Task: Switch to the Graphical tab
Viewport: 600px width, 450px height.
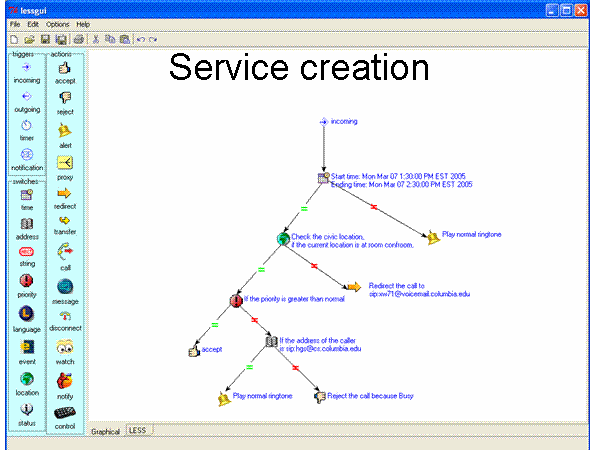Action: 105,431
